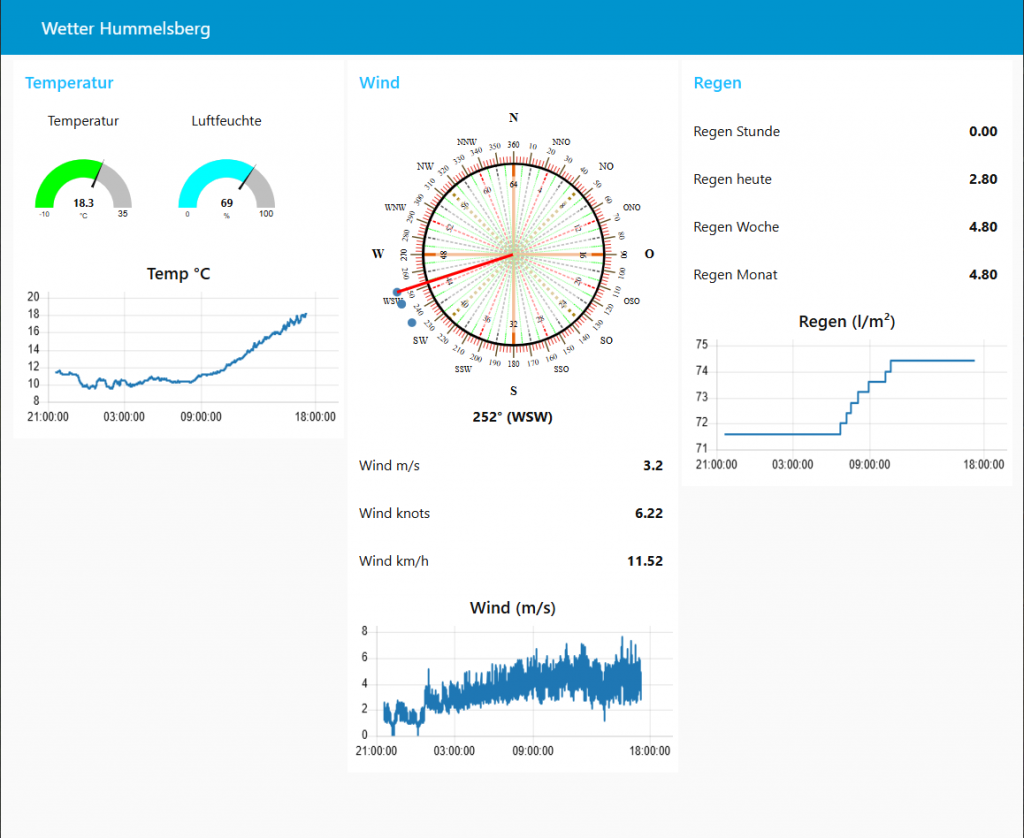The height and width of the screenshot is (838, 1024).
Task: Click the 252° (WSW) direction readout
Action: 513,417
